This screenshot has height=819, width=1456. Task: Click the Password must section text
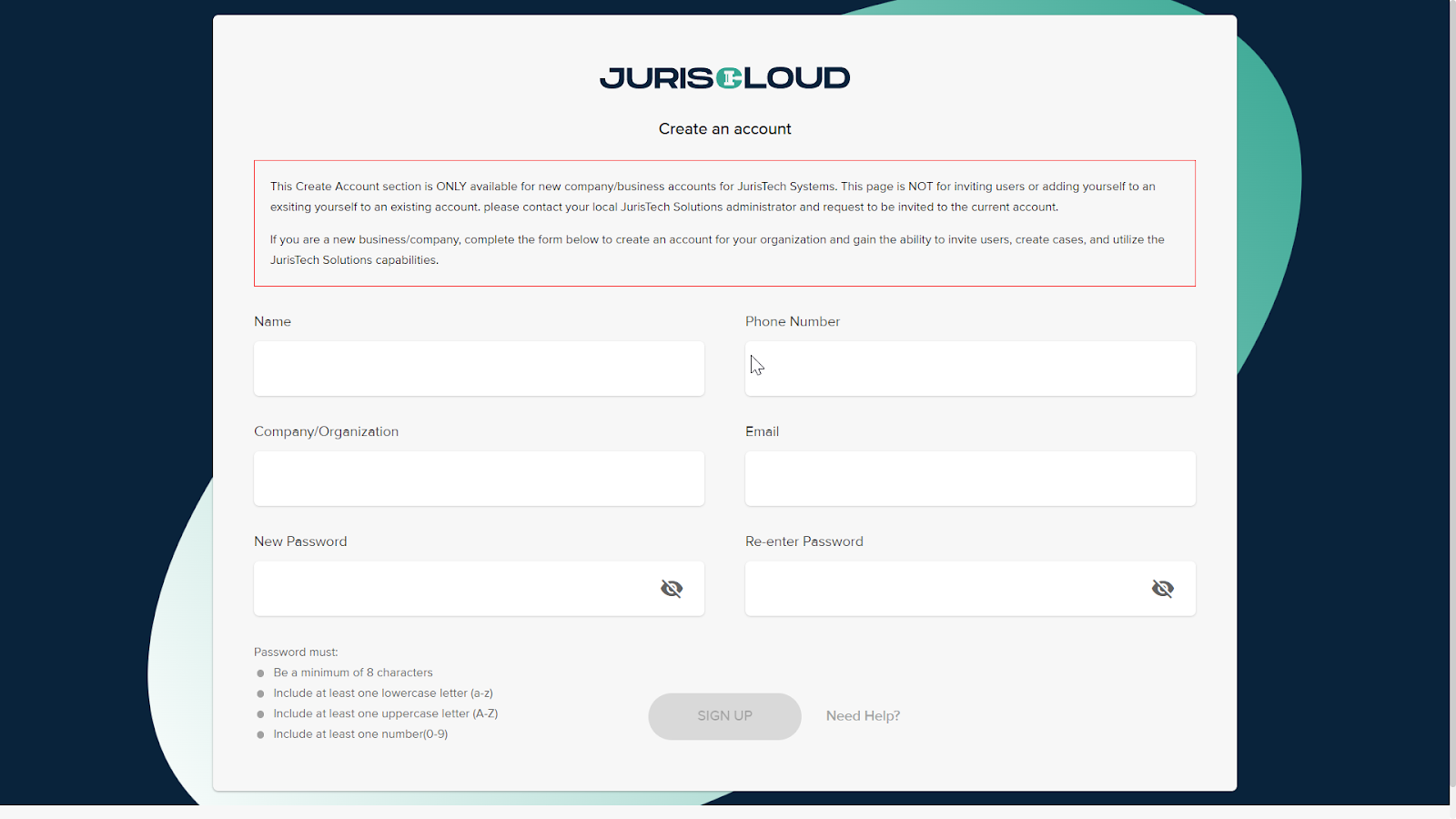(x=296, y=652)
